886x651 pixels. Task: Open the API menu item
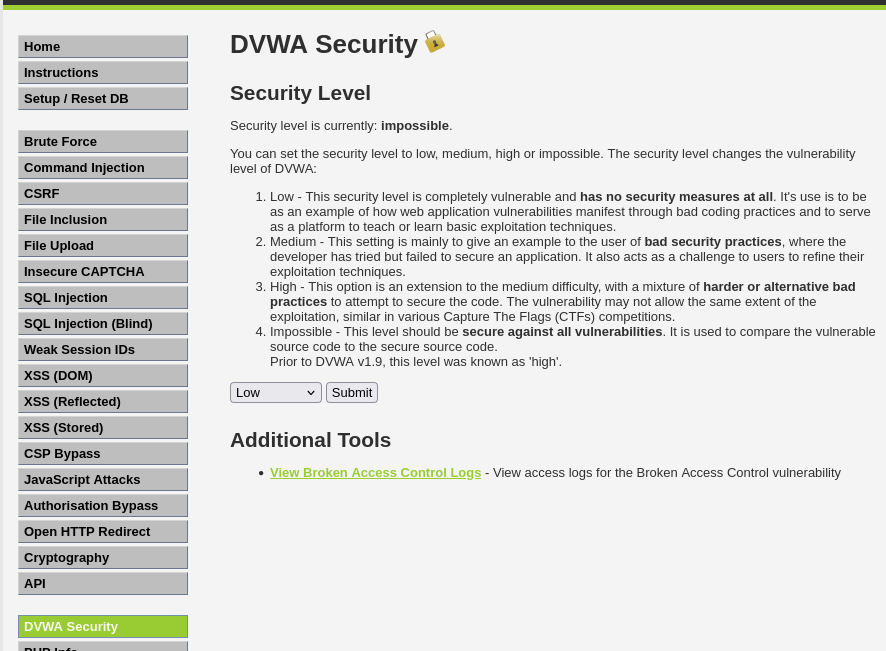(103, 583)
